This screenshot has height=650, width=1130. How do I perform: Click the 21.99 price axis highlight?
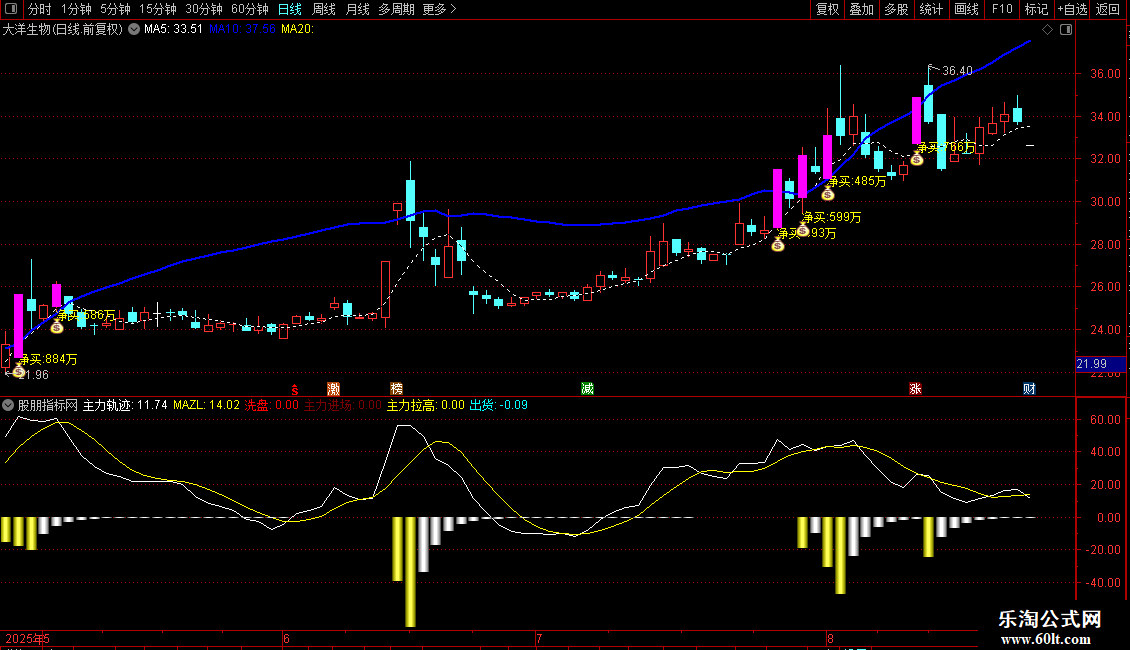pyautogui.click(x=1101, y=364)
